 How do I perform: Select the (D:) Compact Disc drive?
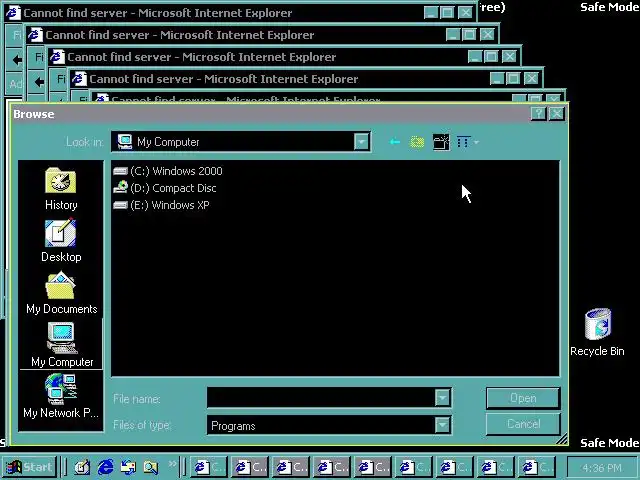[164, 188]
